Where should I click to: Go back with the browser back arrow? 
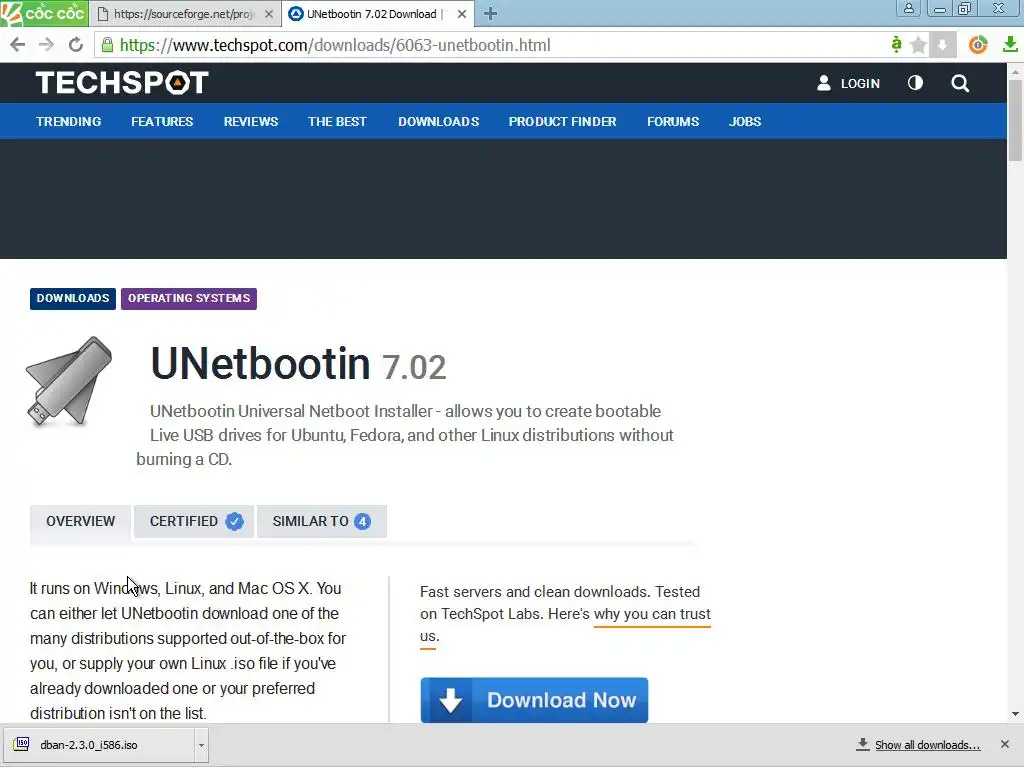click(18, 45)
